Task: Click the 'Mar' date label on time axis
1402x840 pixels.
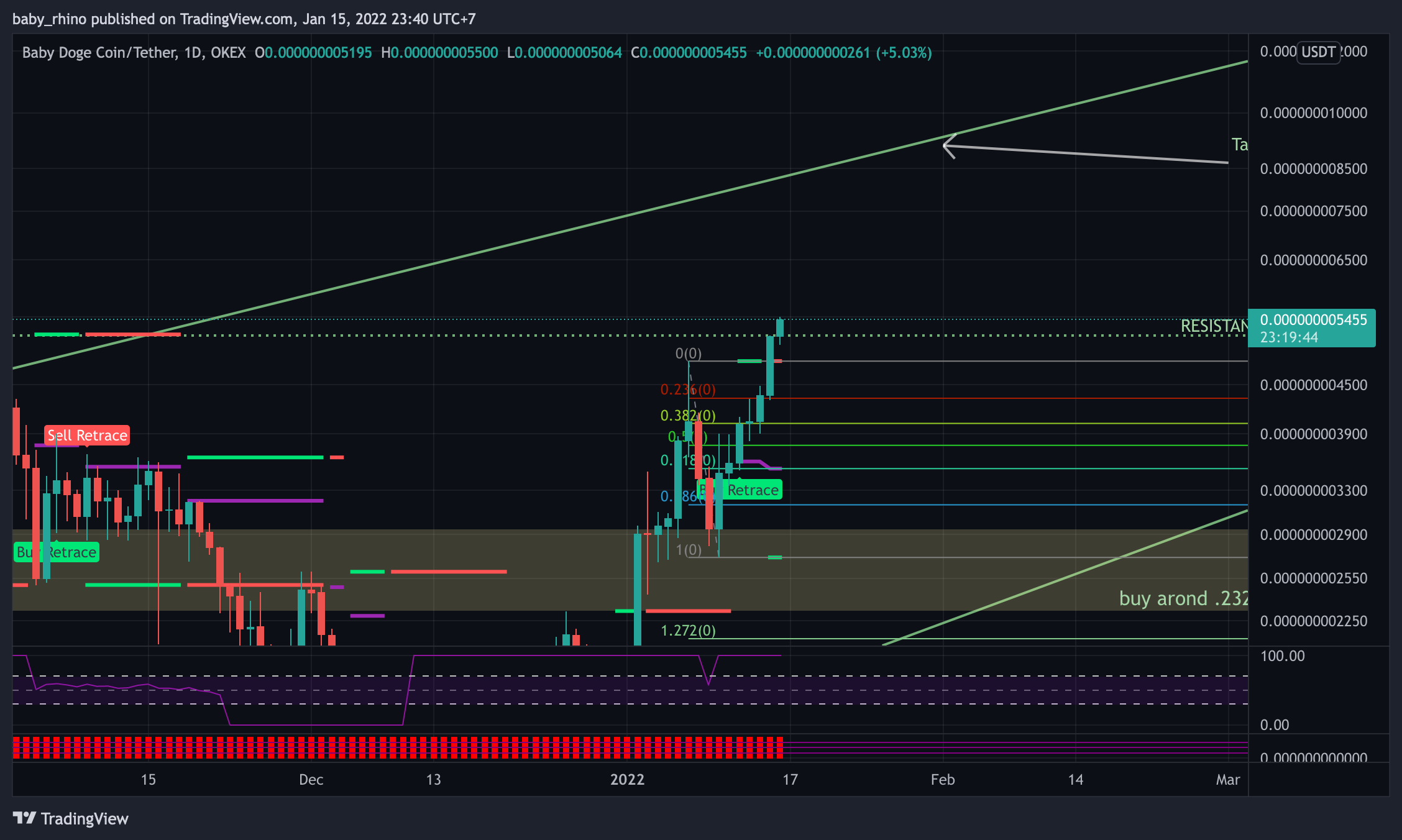Action: click(1228, 780)
